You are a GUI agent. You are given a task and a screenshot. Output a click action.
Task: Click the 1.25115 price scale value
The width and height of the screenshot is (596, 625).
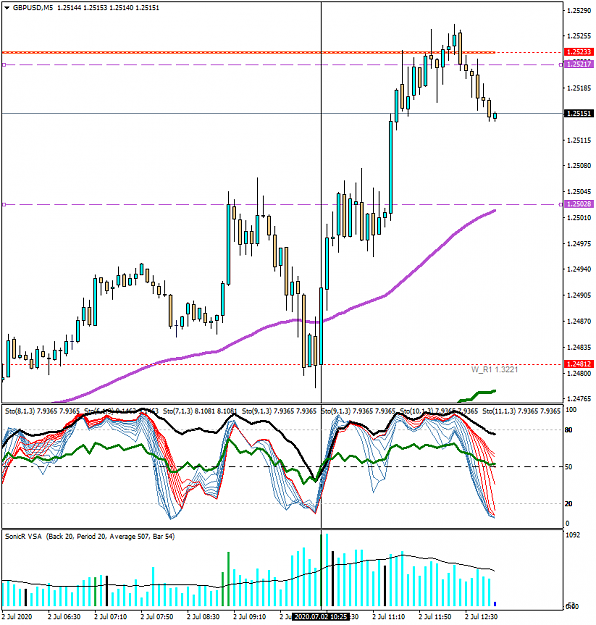pos(579,140)
